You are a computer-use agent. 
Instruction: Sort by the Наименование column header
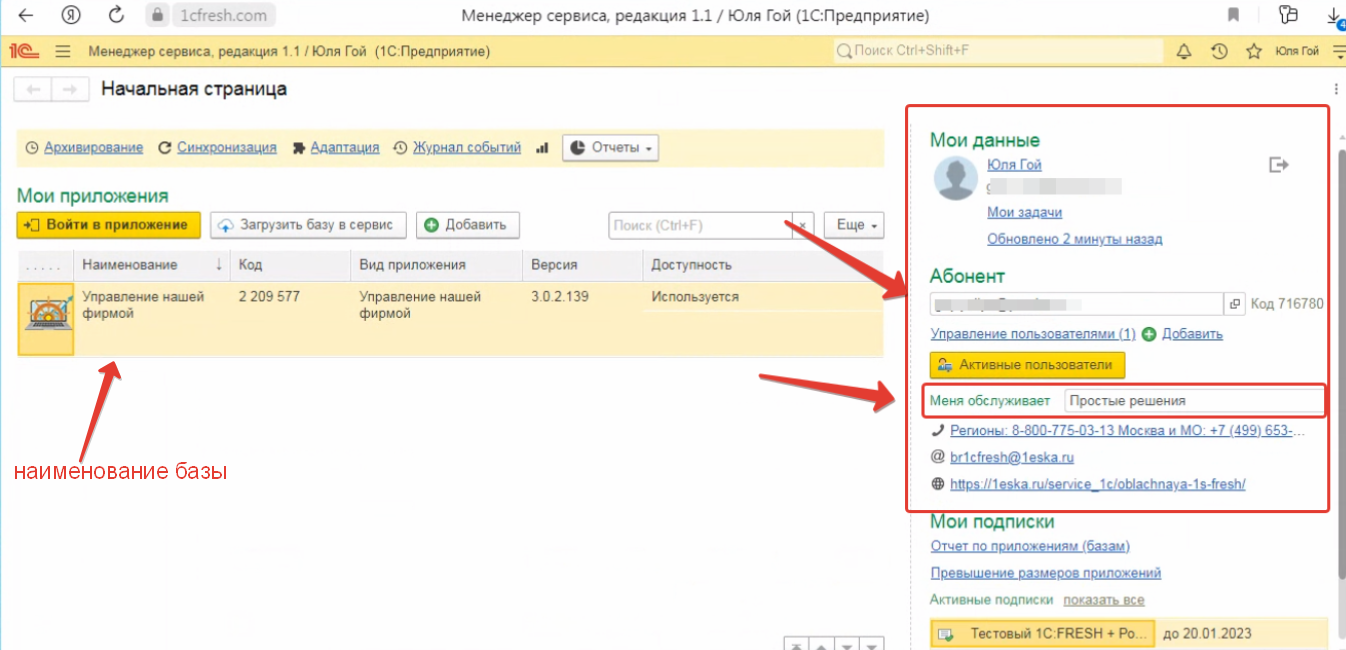click(152, 265)
